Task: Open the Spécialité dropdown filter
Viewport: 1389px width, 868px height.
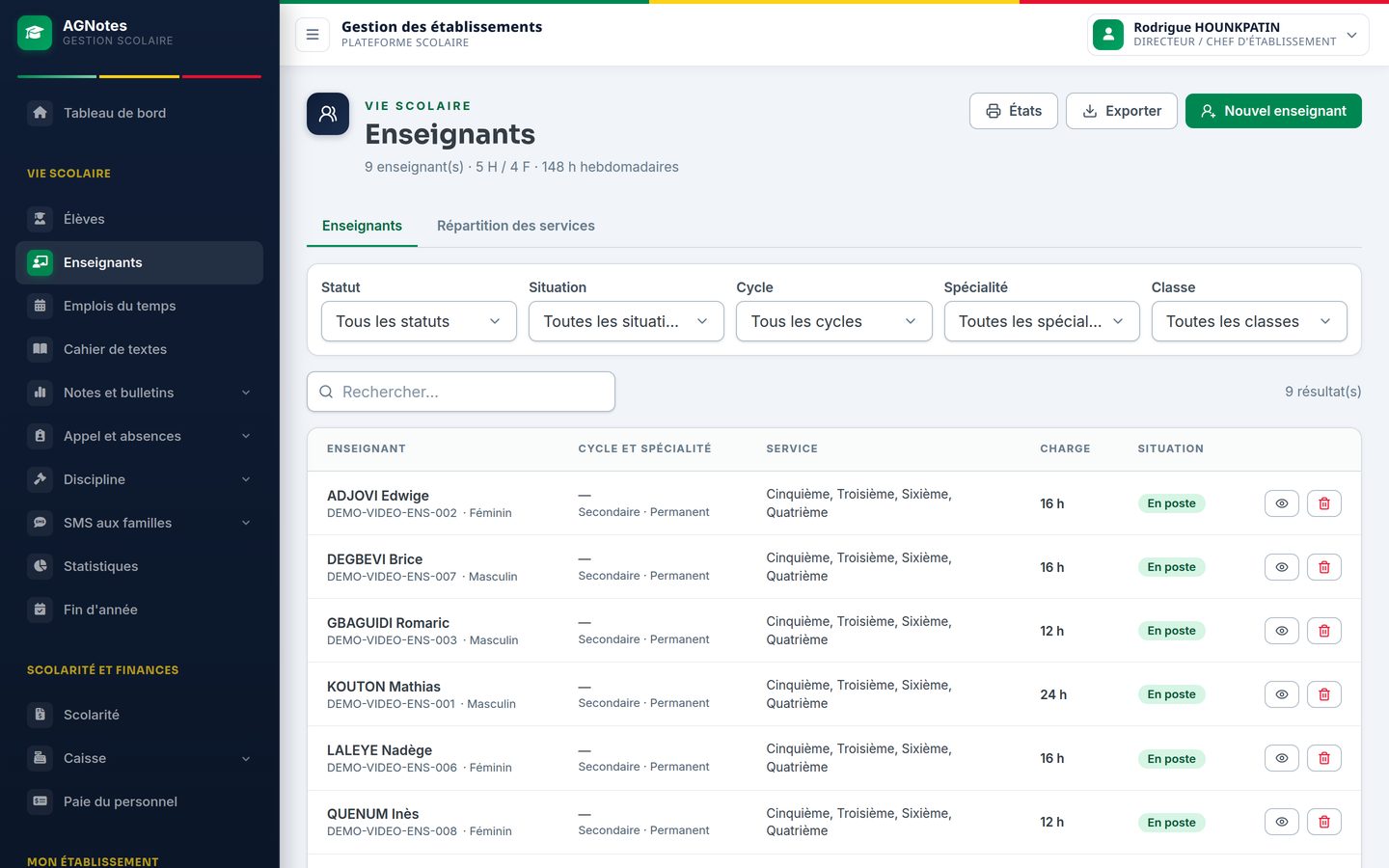Action: (1042, 321)
